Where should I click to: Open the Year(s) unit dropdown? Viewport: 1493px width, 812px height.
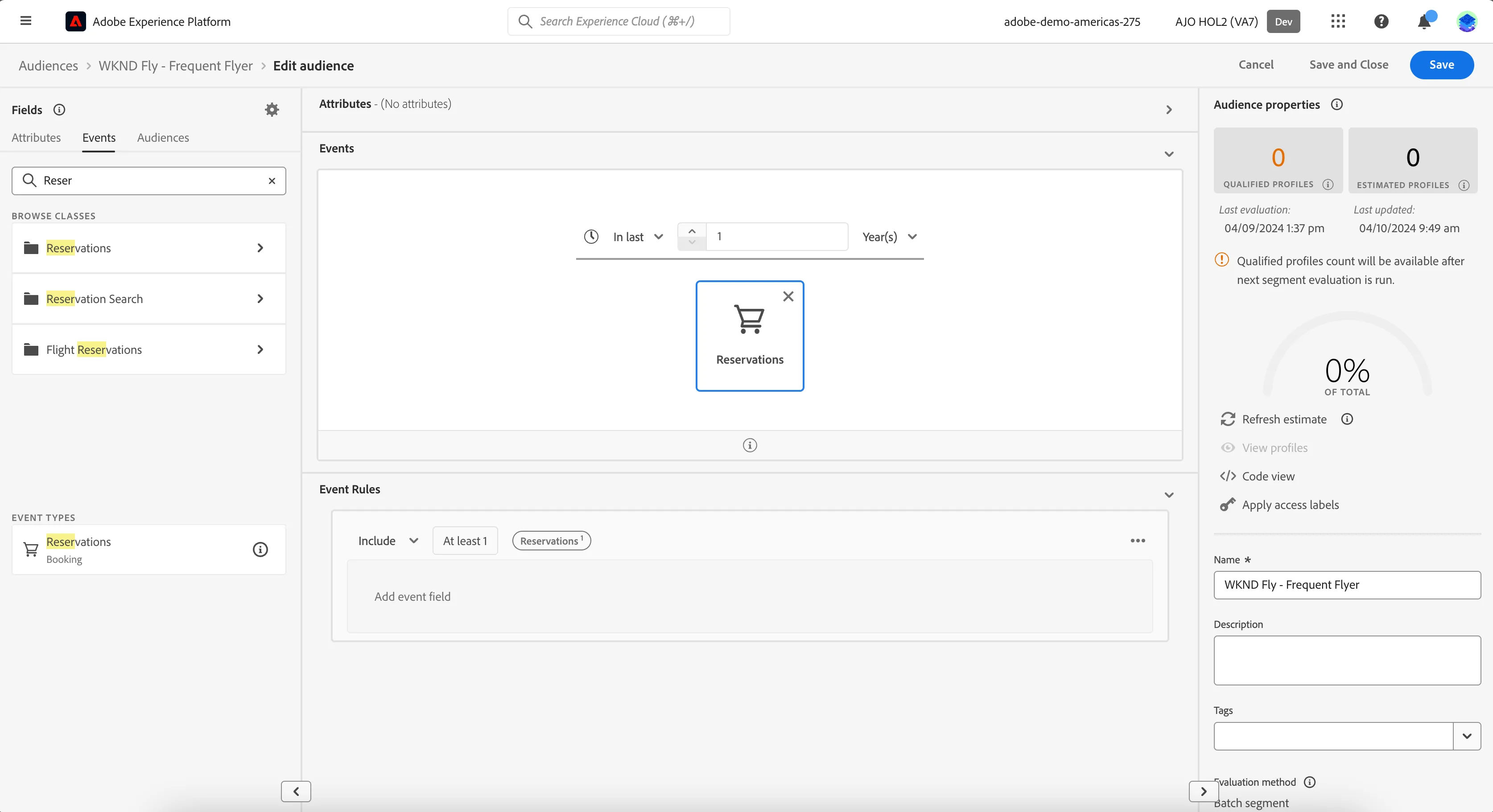890,237
